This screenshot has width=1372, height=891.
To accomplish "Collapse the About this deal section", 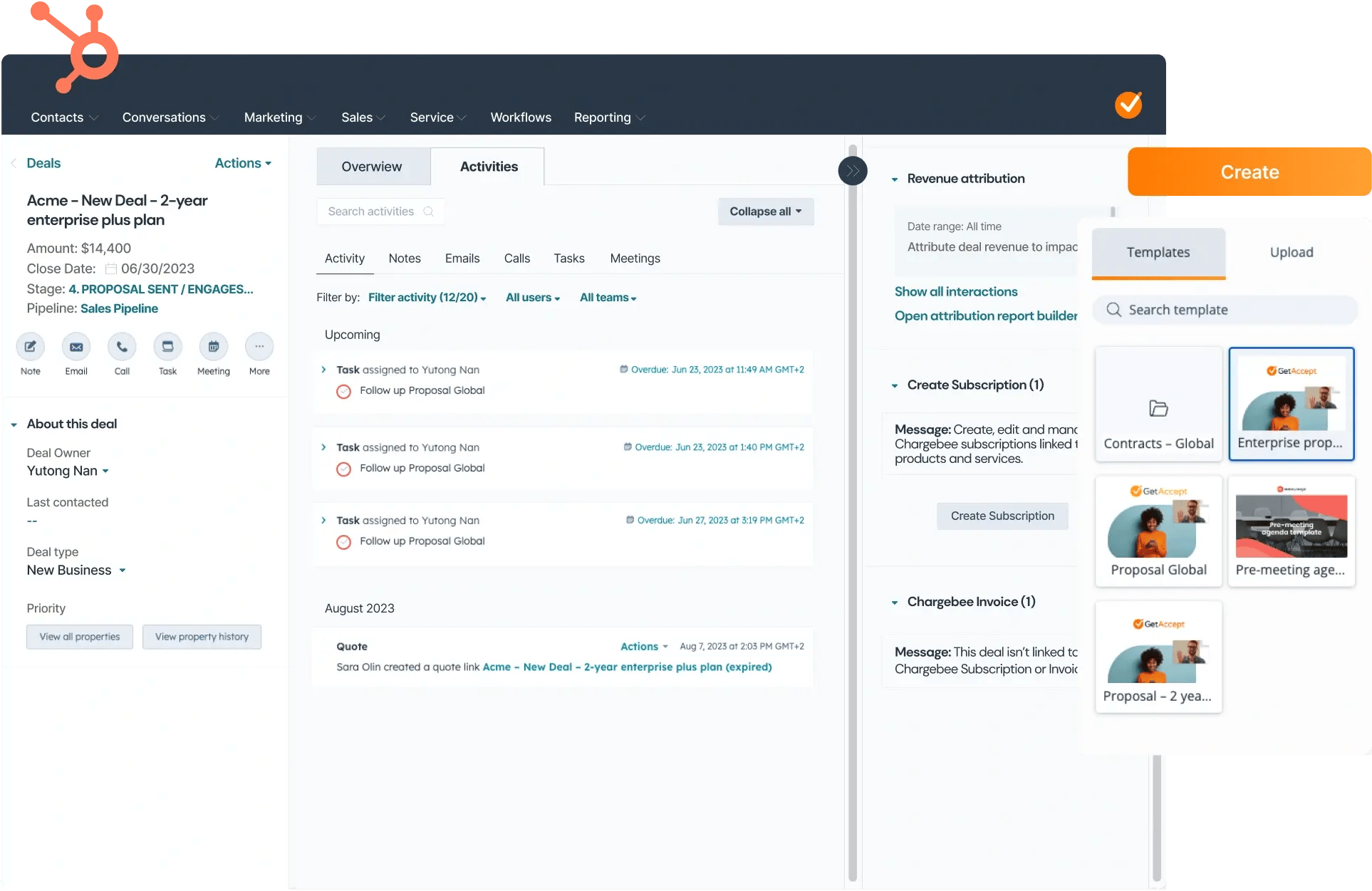I will coord(14,424).
